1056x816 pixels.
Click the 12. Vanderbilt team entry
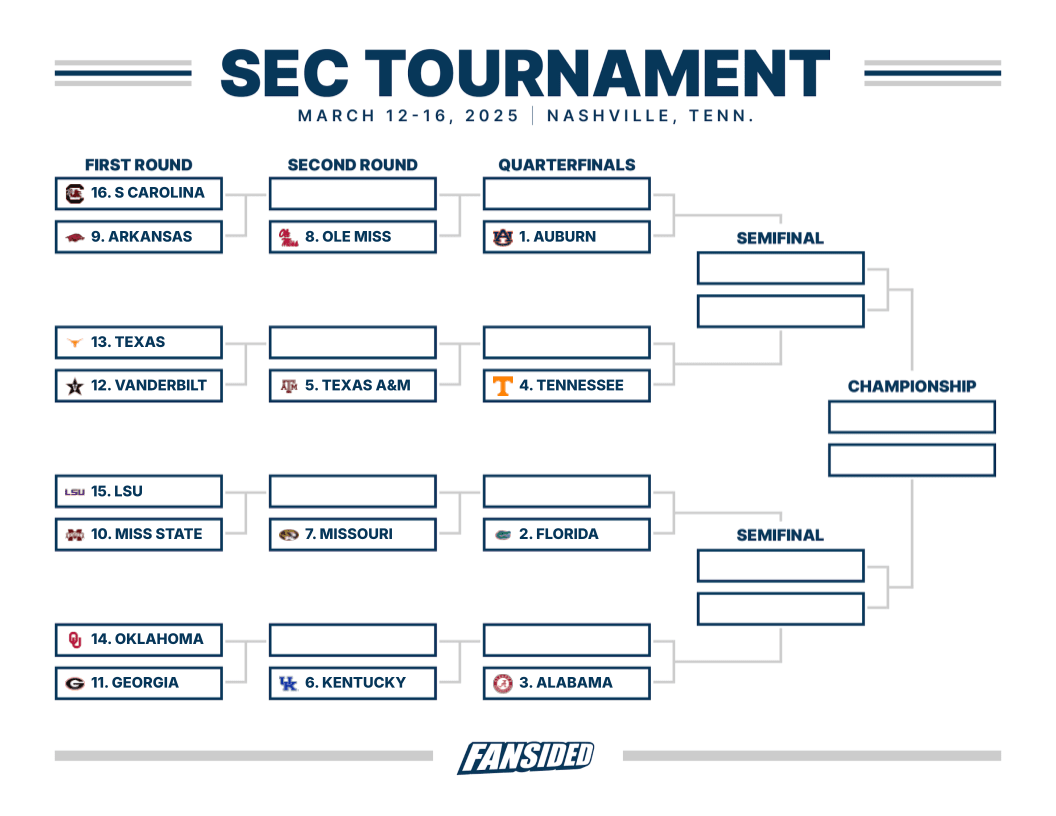pos(138,385)
